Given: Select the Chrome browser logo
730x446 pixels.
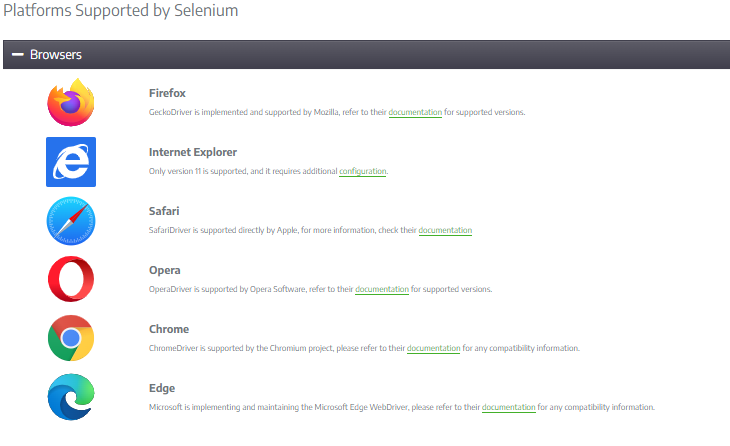Looking at the screenshot, I should tap(71, 338).
